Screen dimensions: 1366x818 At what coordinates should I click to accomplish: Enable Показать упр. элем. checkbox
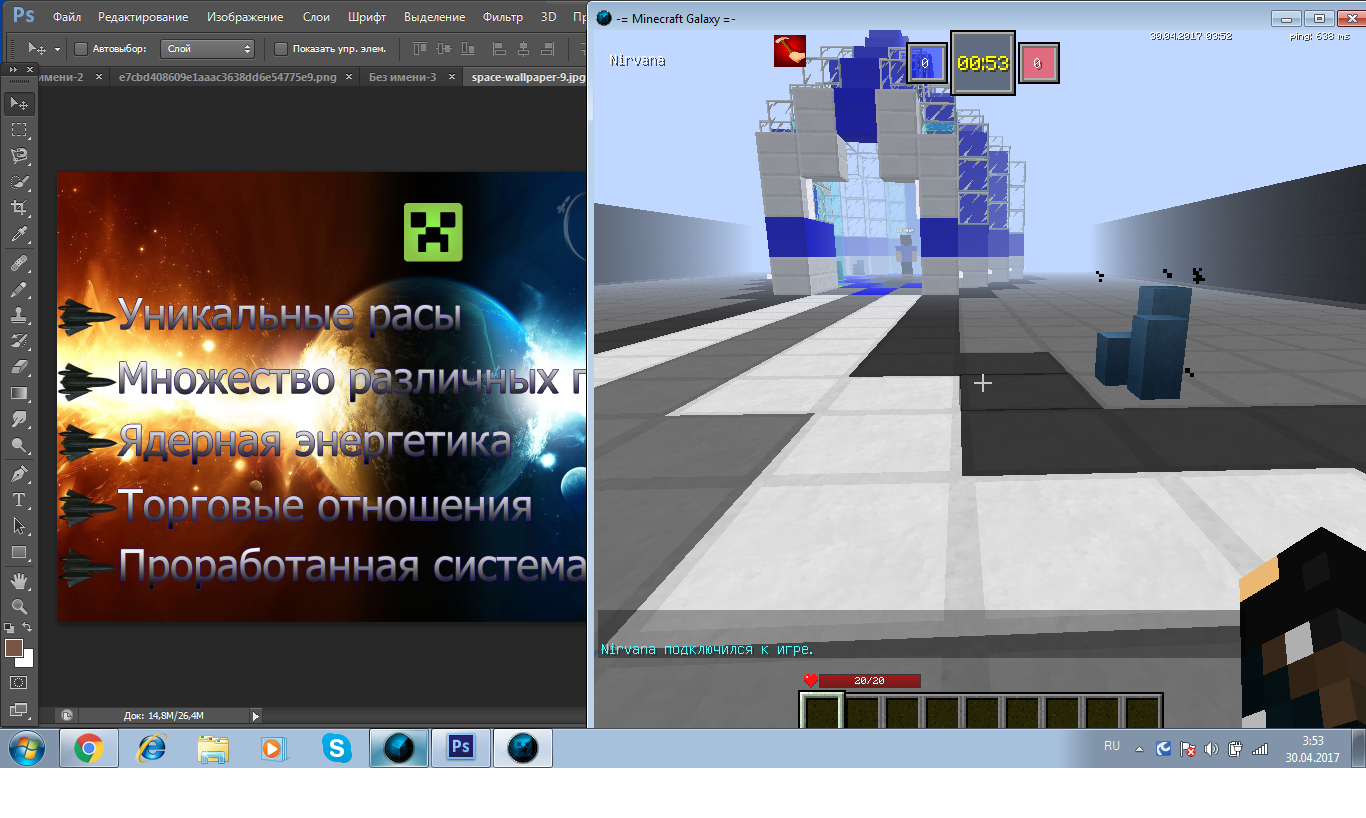pos(281,49)
